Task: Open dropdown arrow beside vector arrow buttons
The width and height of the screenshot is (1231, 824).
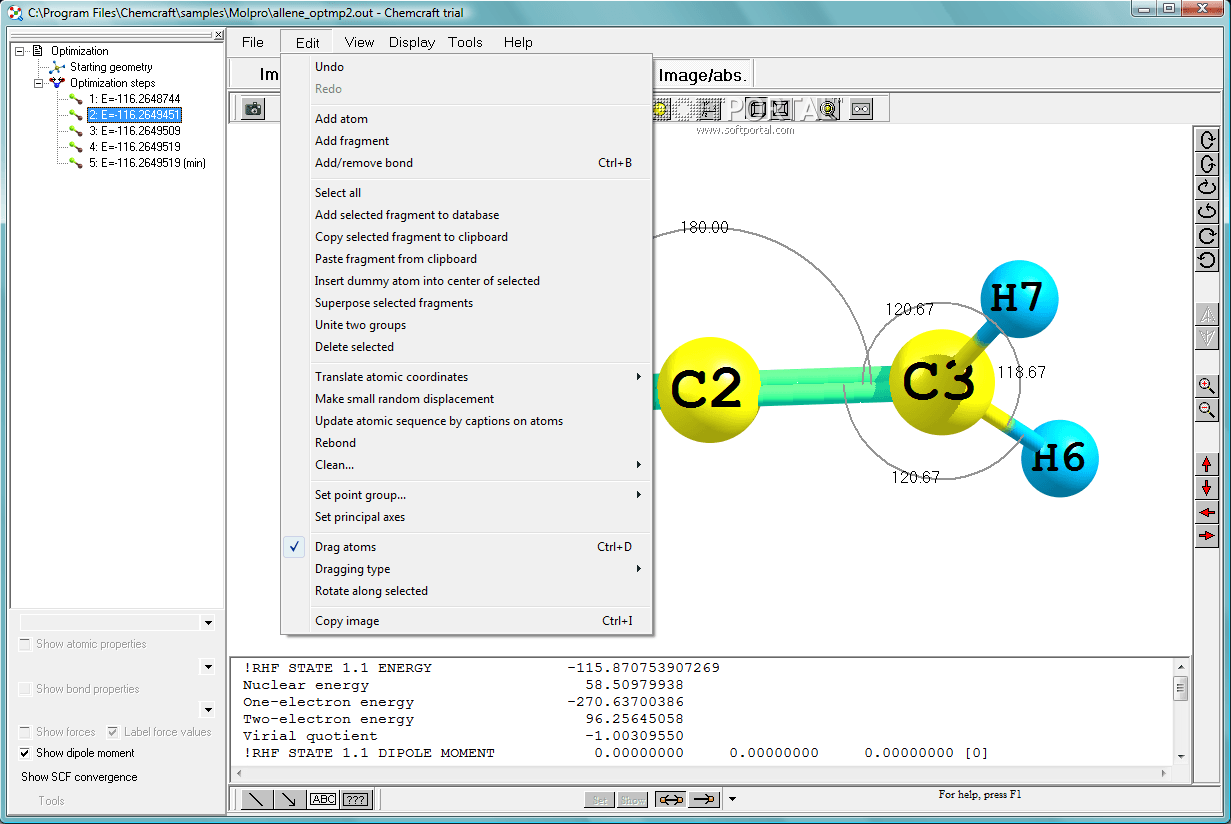Action: click(732, 799)
